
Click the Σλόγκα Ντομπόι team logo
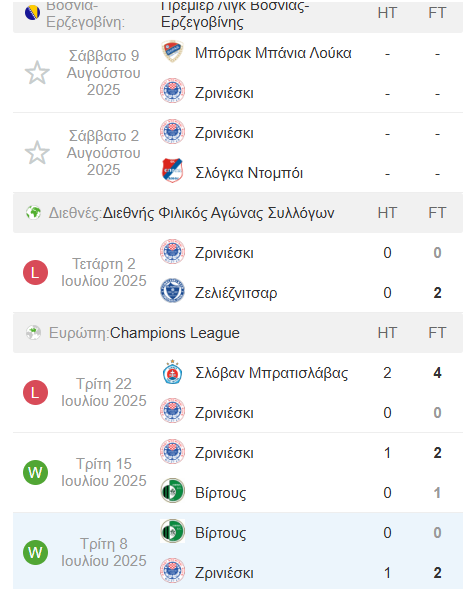pos(172,171)
